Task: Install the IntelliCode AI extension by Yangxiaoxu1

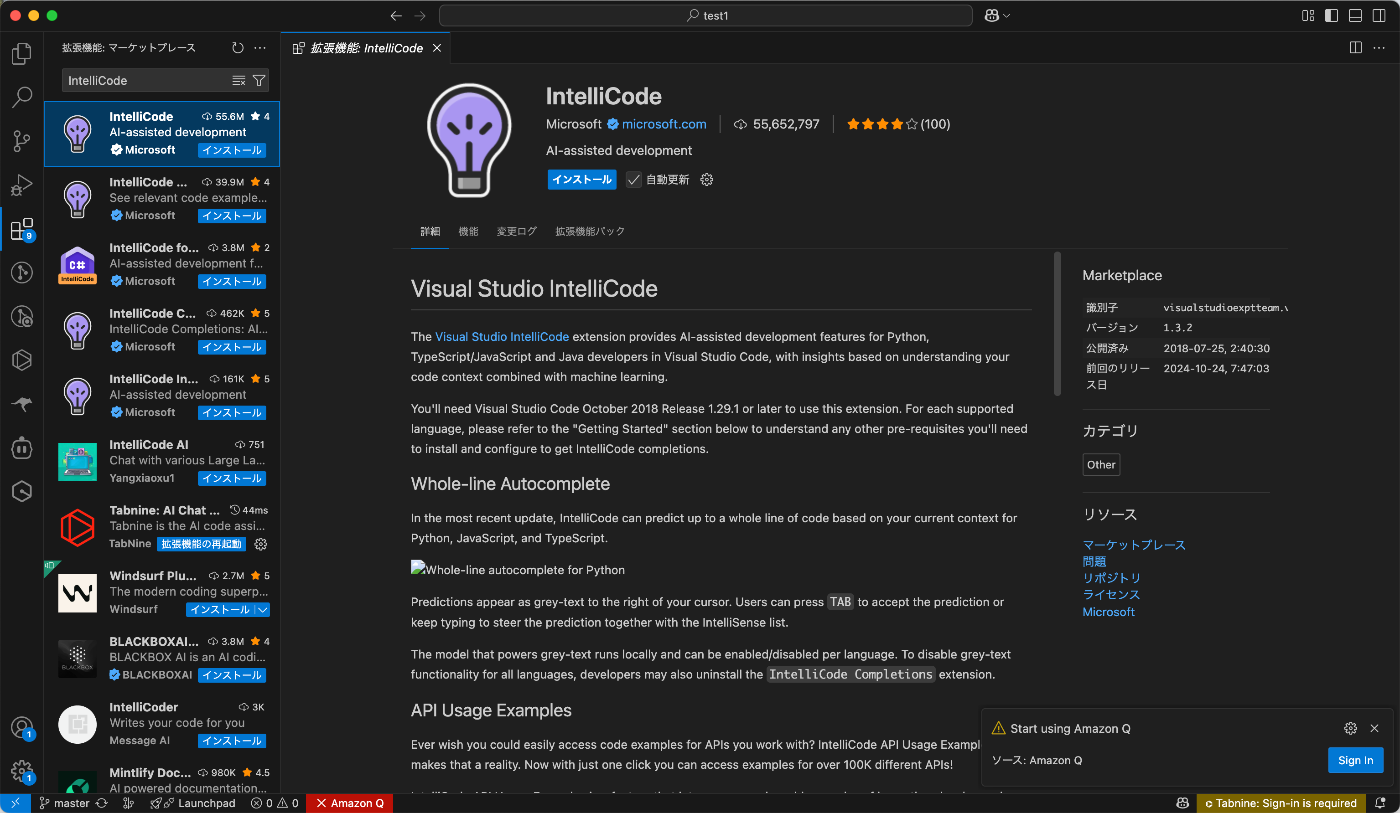Action: [231, 478]
